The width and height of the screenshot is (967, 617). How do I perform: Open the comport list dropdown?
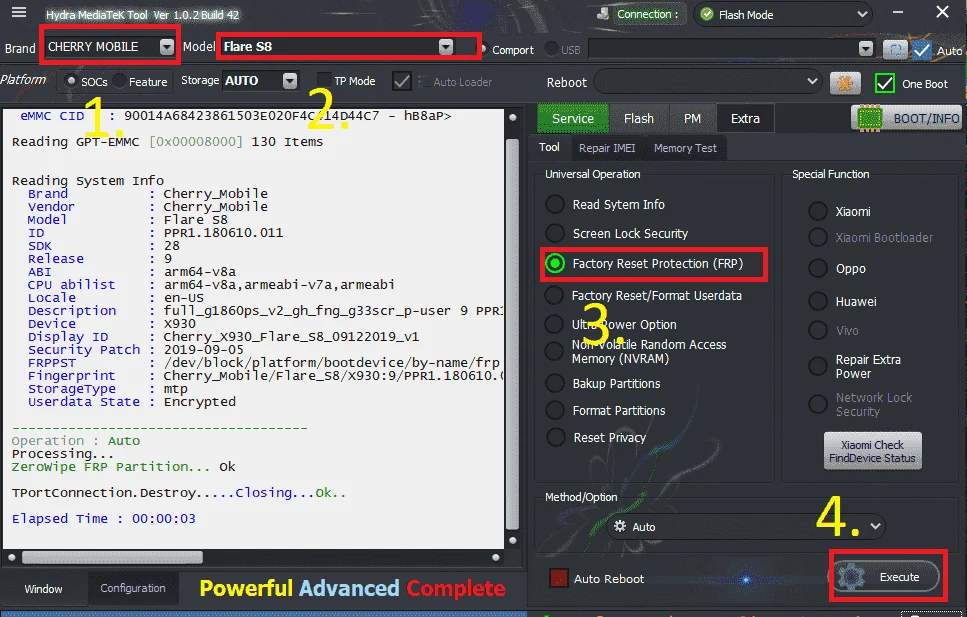click(x=731, y=49)
